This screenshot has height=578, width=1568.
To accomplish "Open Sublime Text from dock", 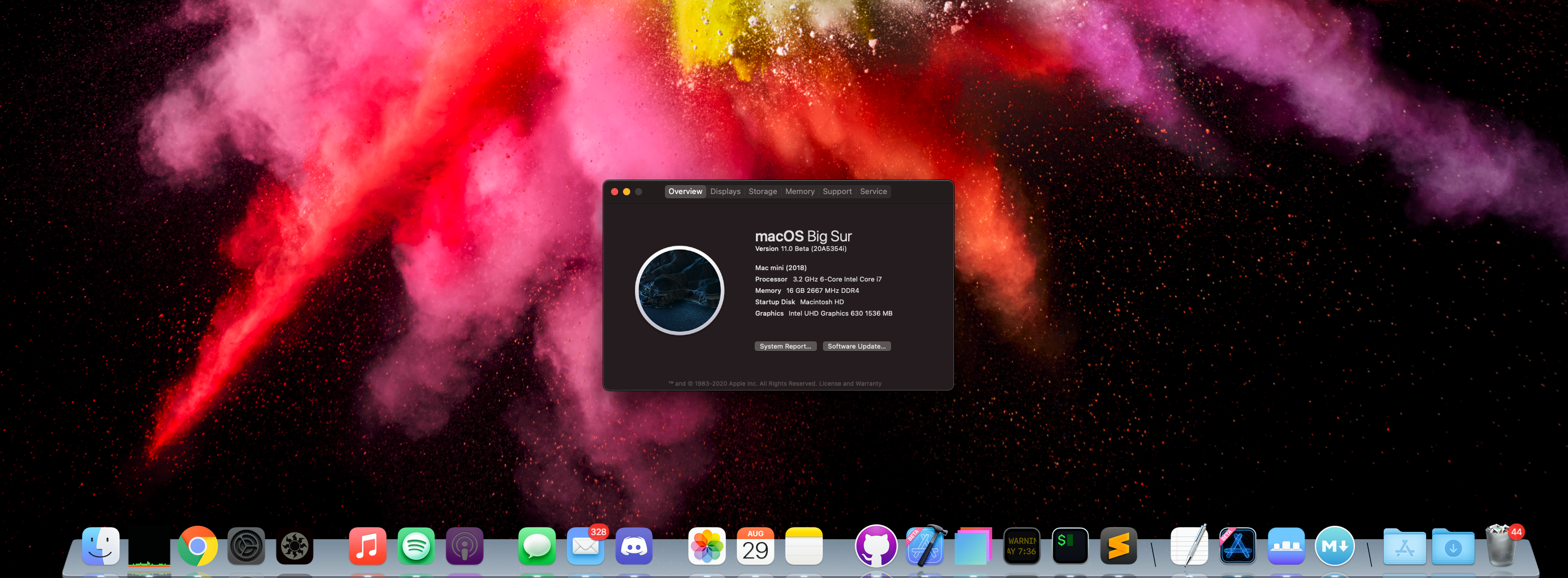I will (1119, 546).
